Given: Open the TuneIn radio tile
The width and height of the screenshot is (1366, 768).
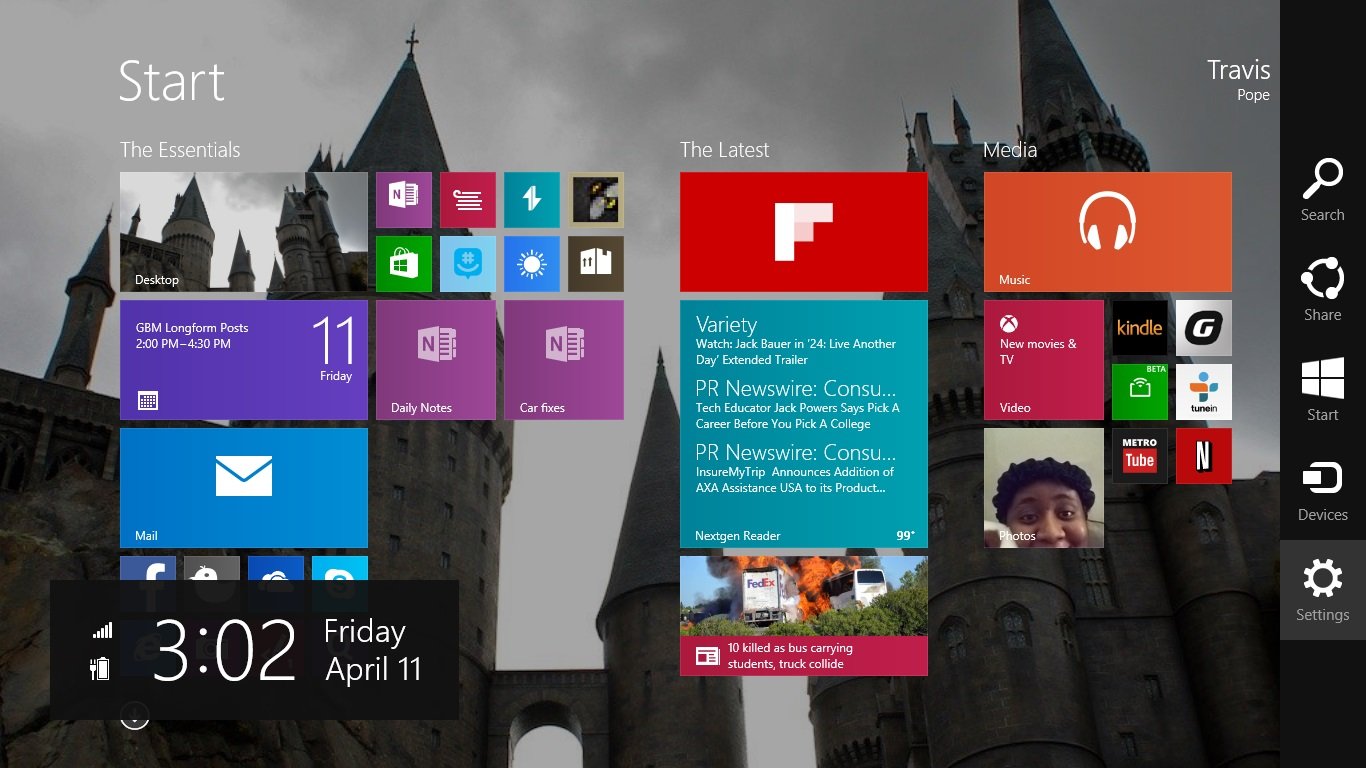Looking at the screenshot, I should (x=1204, y=392).
